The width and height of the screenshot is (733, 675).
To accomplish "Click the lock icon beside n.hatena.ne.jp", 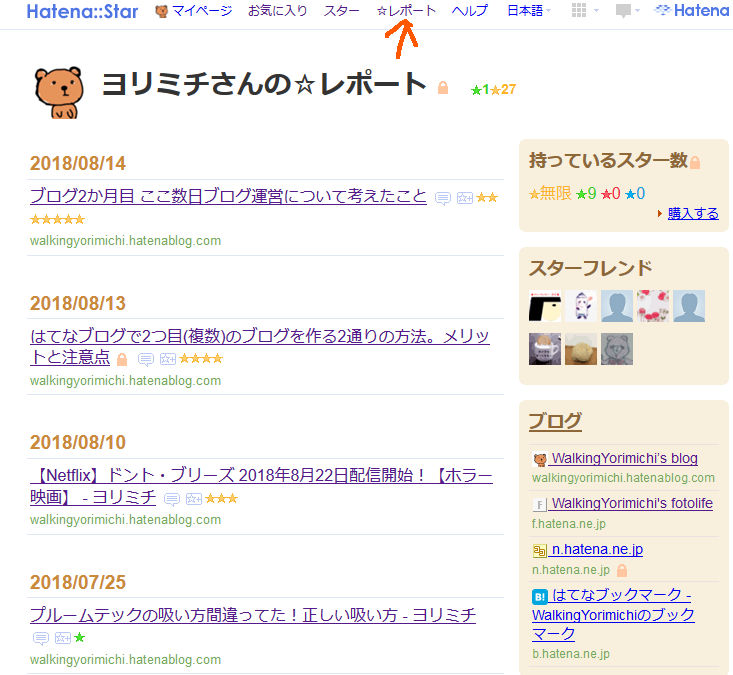I will pos(622,570).
